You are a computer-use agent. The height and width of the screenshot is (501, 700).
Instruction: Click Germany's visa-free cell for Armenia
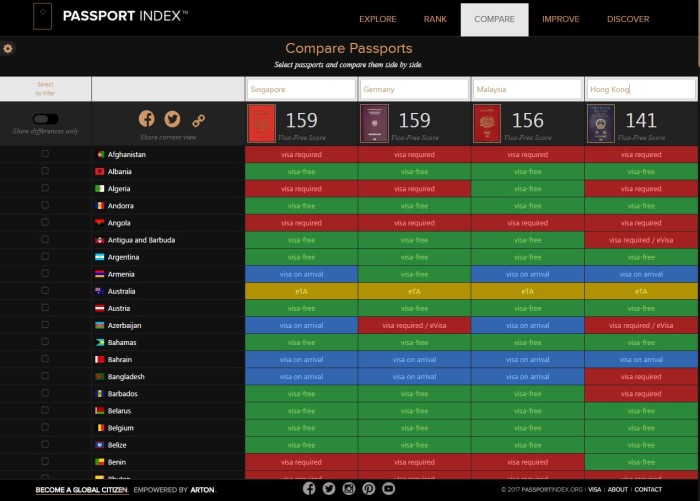[x=414, y=274]
